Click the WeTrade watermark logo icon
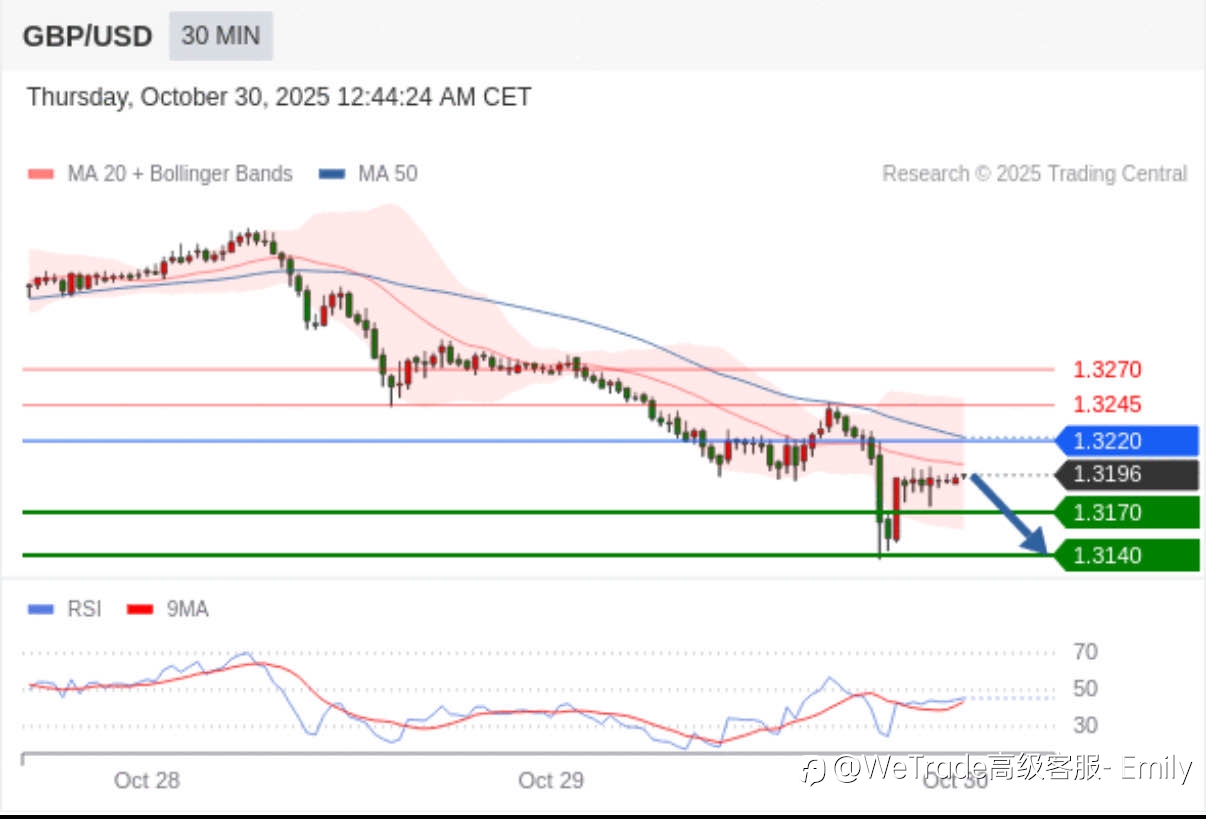 [816, 770]
